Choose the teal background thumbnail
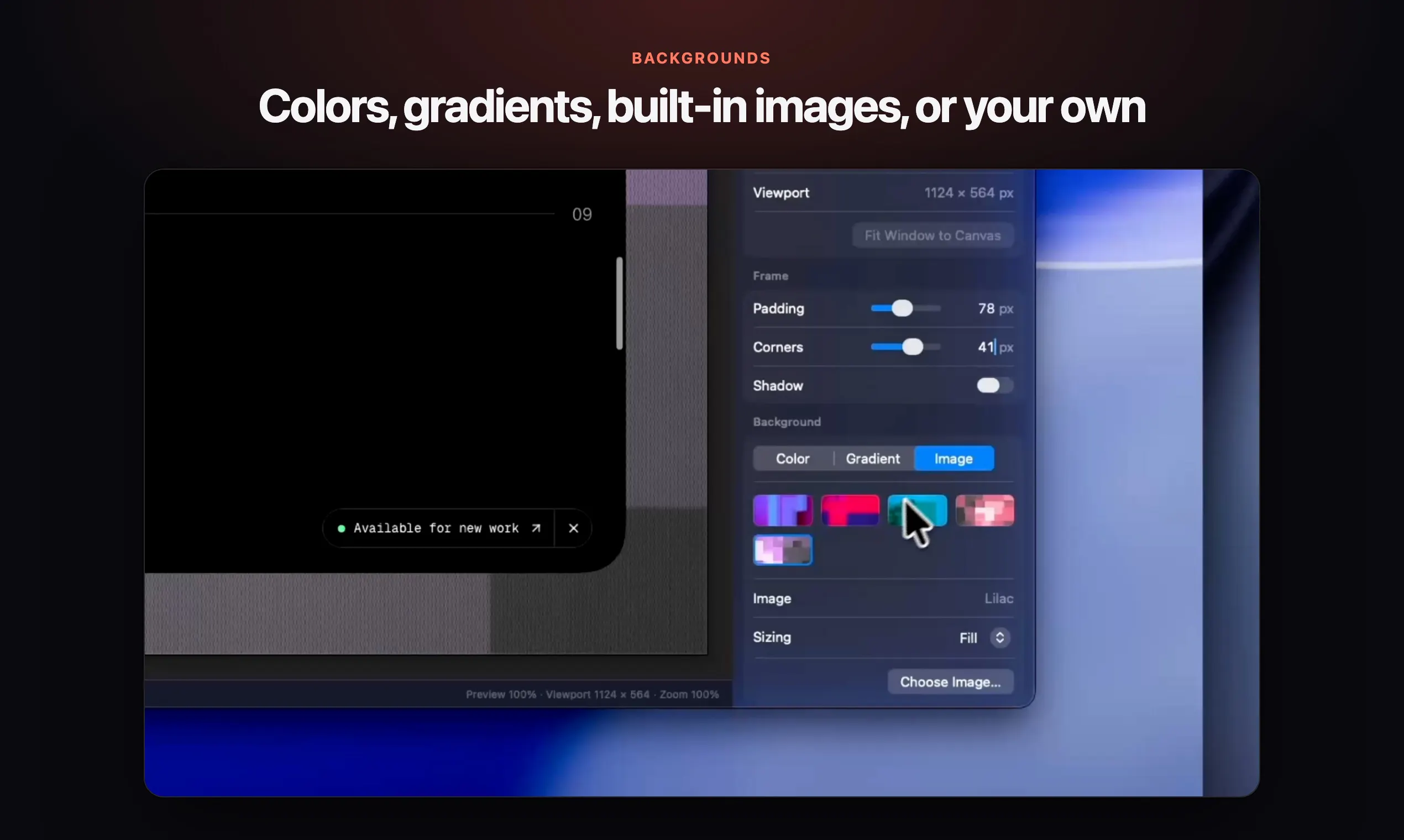Image resolution: width=1404 pixels, height=840 pixels. [917, 511]
